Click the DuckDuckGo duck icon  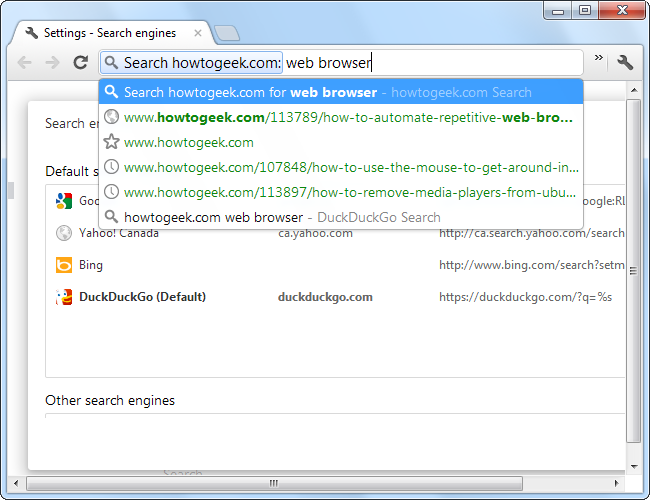coord(64,297)
